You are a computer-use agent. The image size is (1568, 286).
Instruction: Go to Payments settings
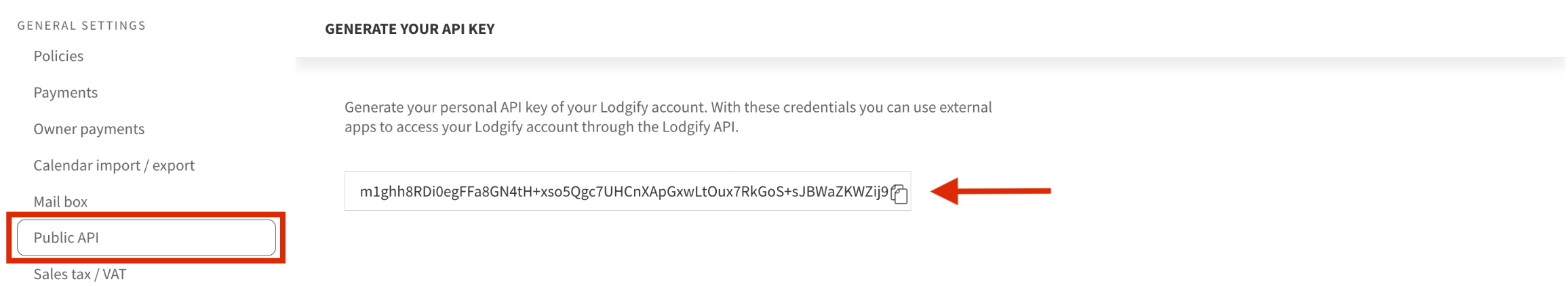click(x=65, y=93)
